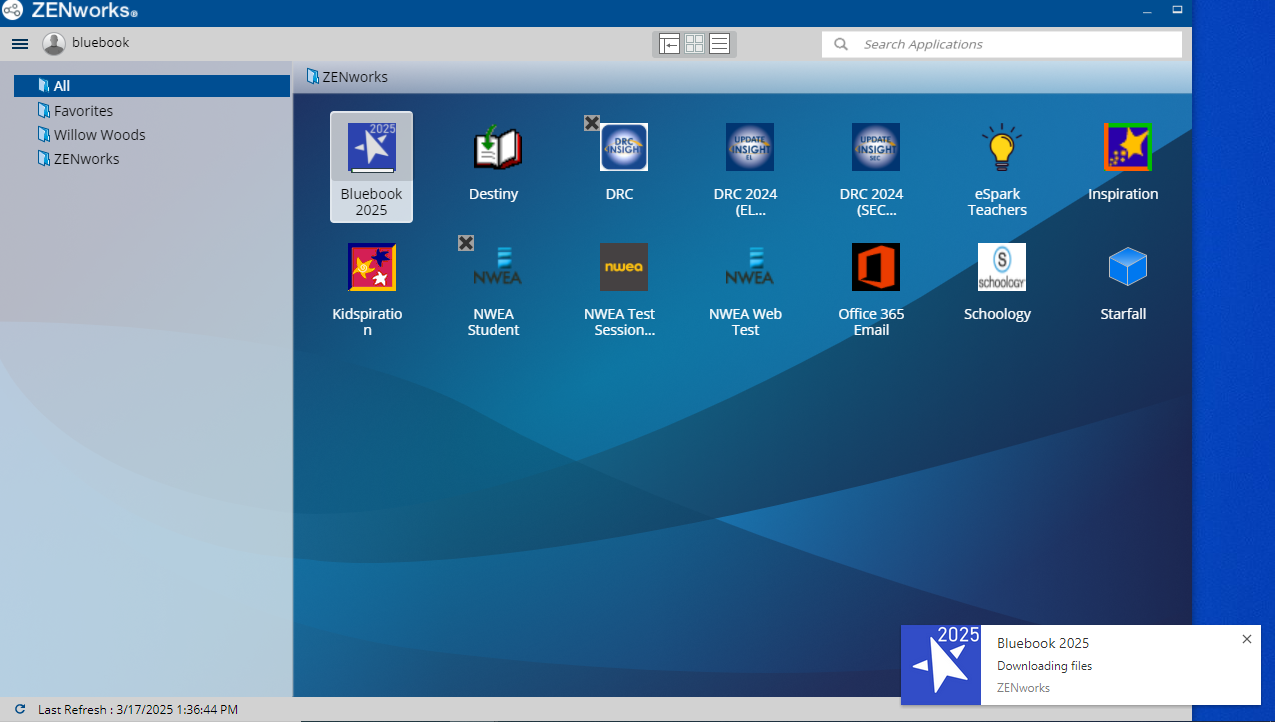Open the DRC 2024 (EL) update icon
This screenshot has width=1275, height=722.
click(x=749, y=148)
